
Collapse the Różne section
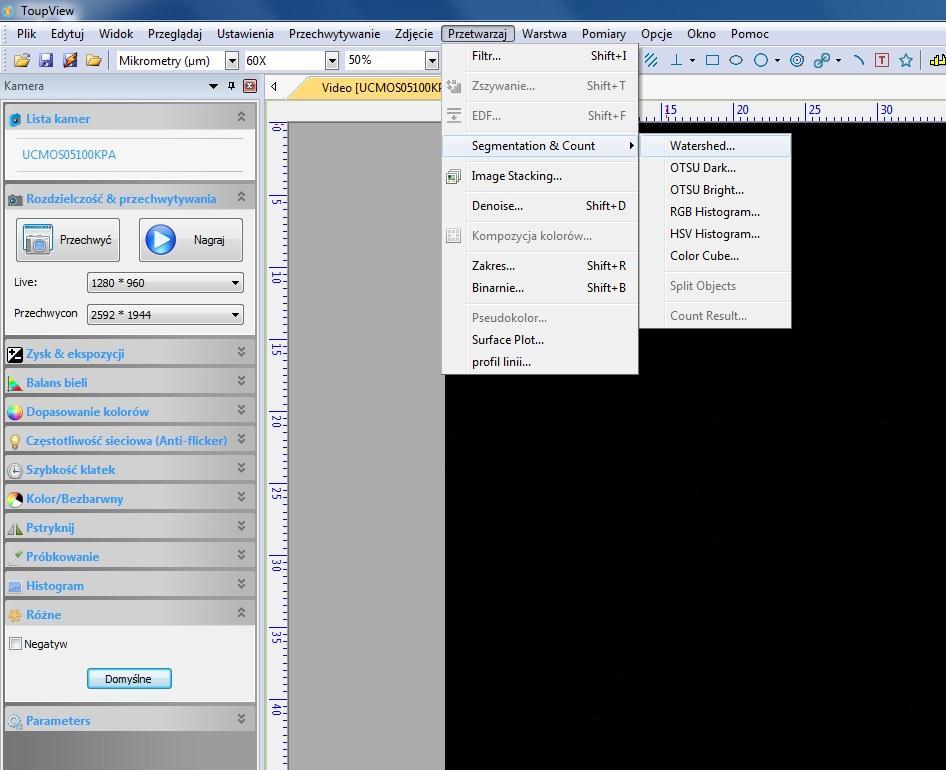pyautogui.click(x=241, y=612)
